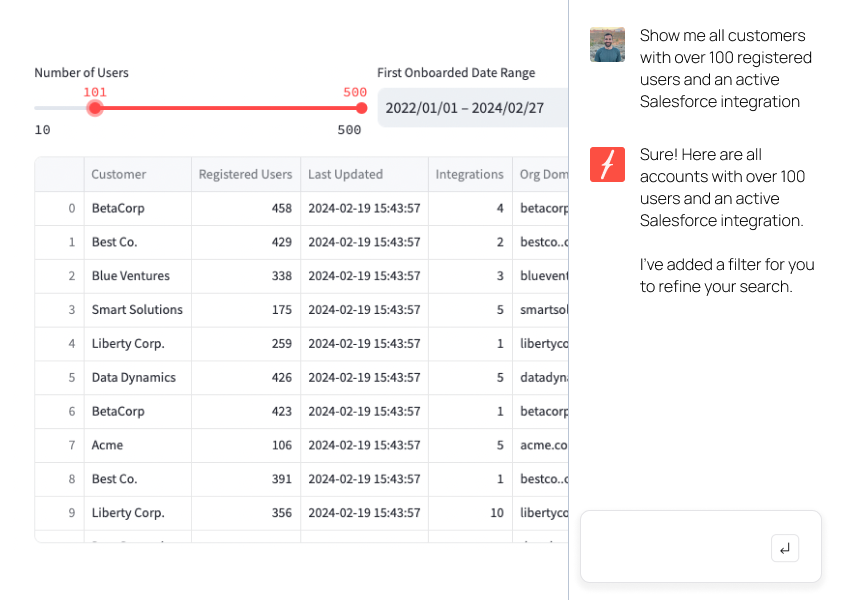Click the 458 registered users cell
The image size is (841, 600).
[281, 208]
